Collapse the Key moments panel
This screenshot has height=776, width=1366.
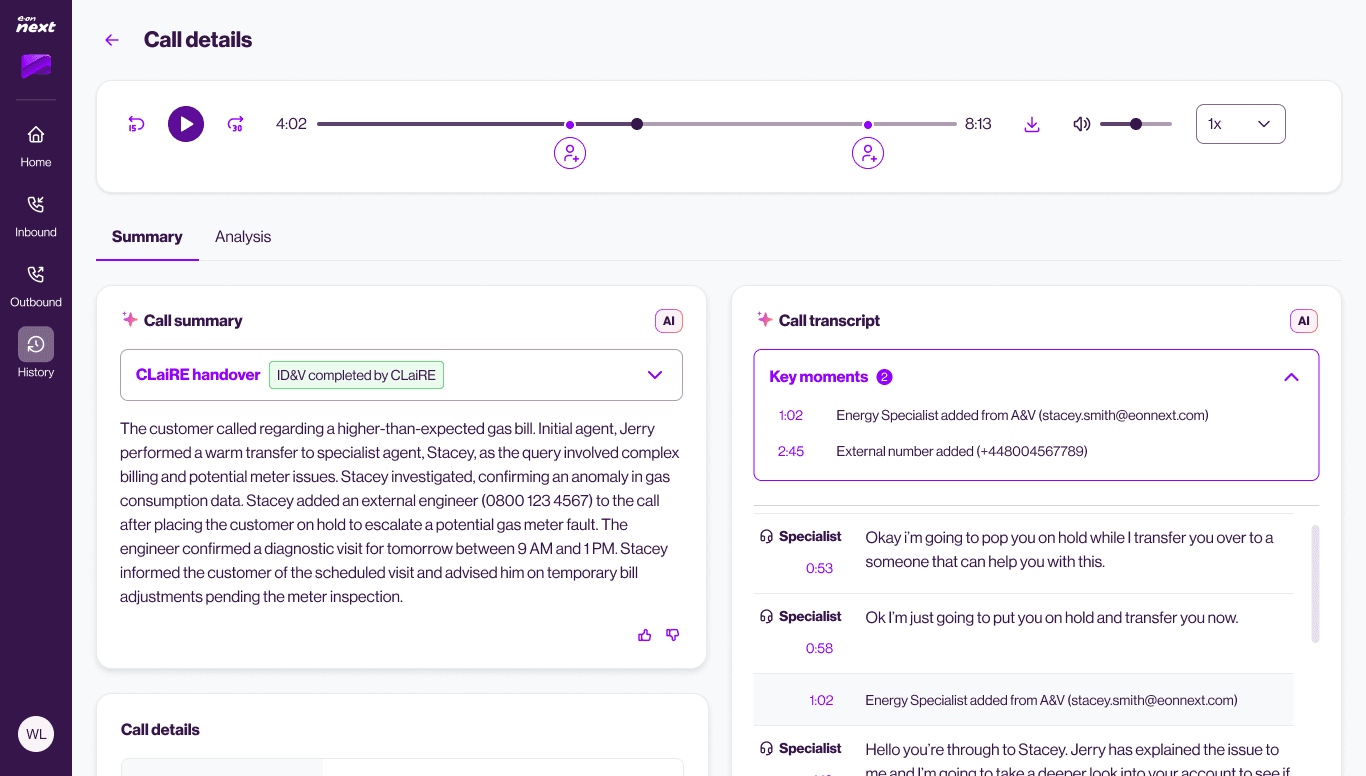pos(1291,377)
